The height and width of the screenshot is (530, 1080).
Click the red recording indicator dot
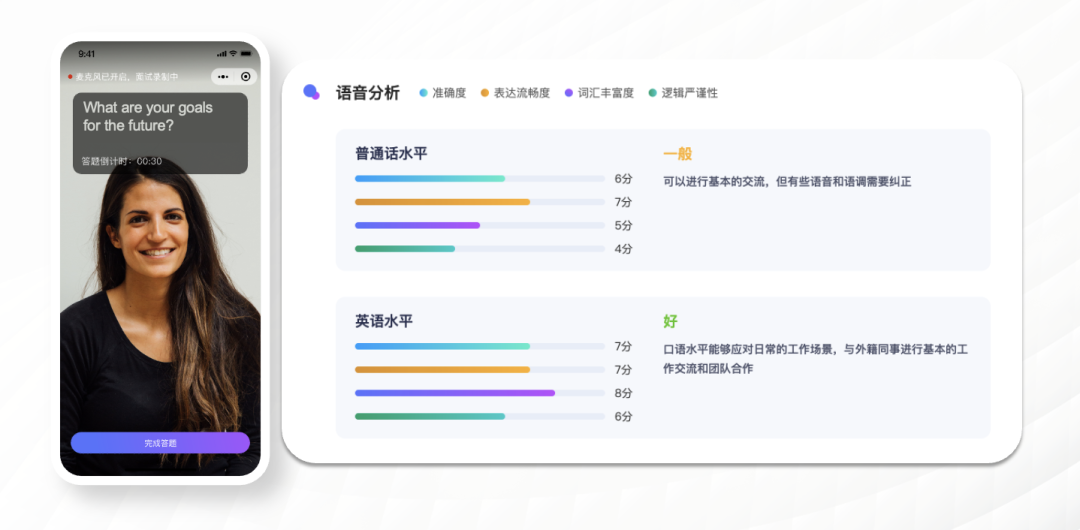70,77
